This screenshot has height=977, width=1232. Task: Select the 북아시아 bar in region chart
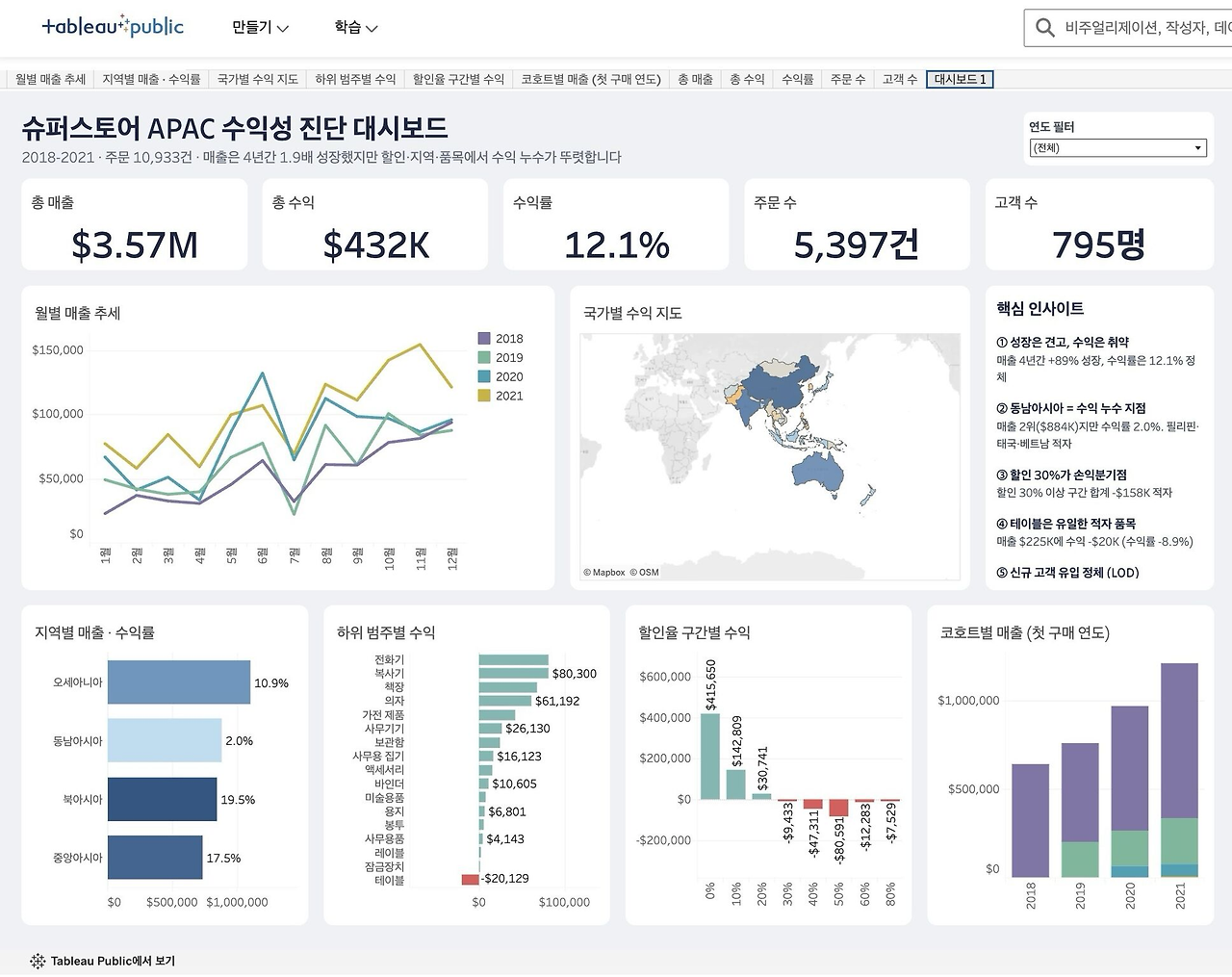[x=162, y=799]
